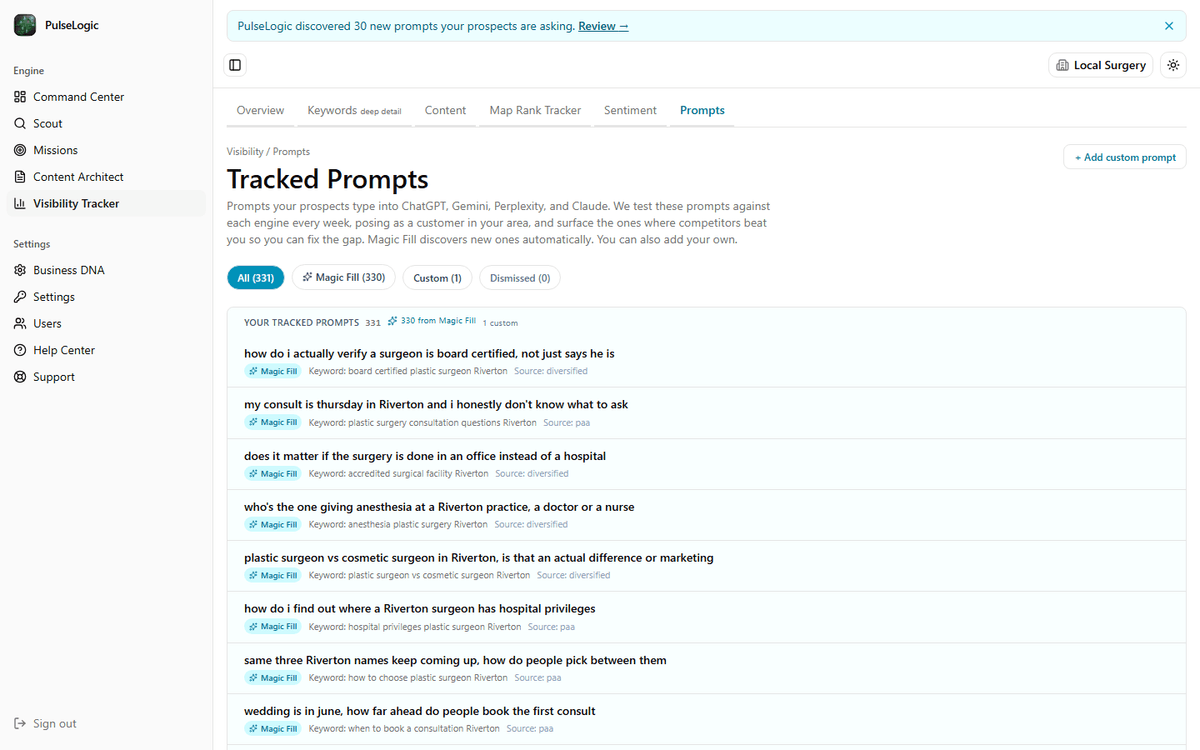1200x750 pixels.
Task: Dismiss the new prompts banner
Action: tap(1169, 26)
